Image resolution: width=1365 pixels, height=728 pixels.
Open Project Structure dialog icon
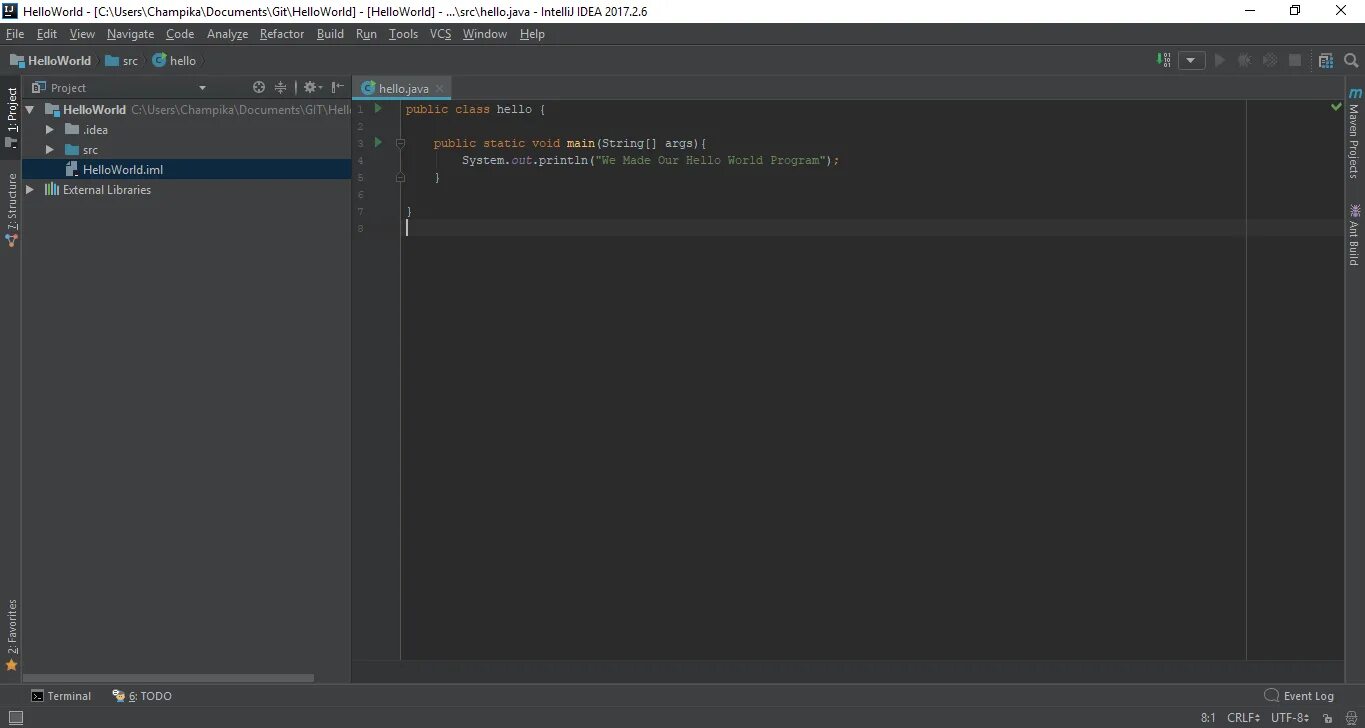[x=1326, y=60]
